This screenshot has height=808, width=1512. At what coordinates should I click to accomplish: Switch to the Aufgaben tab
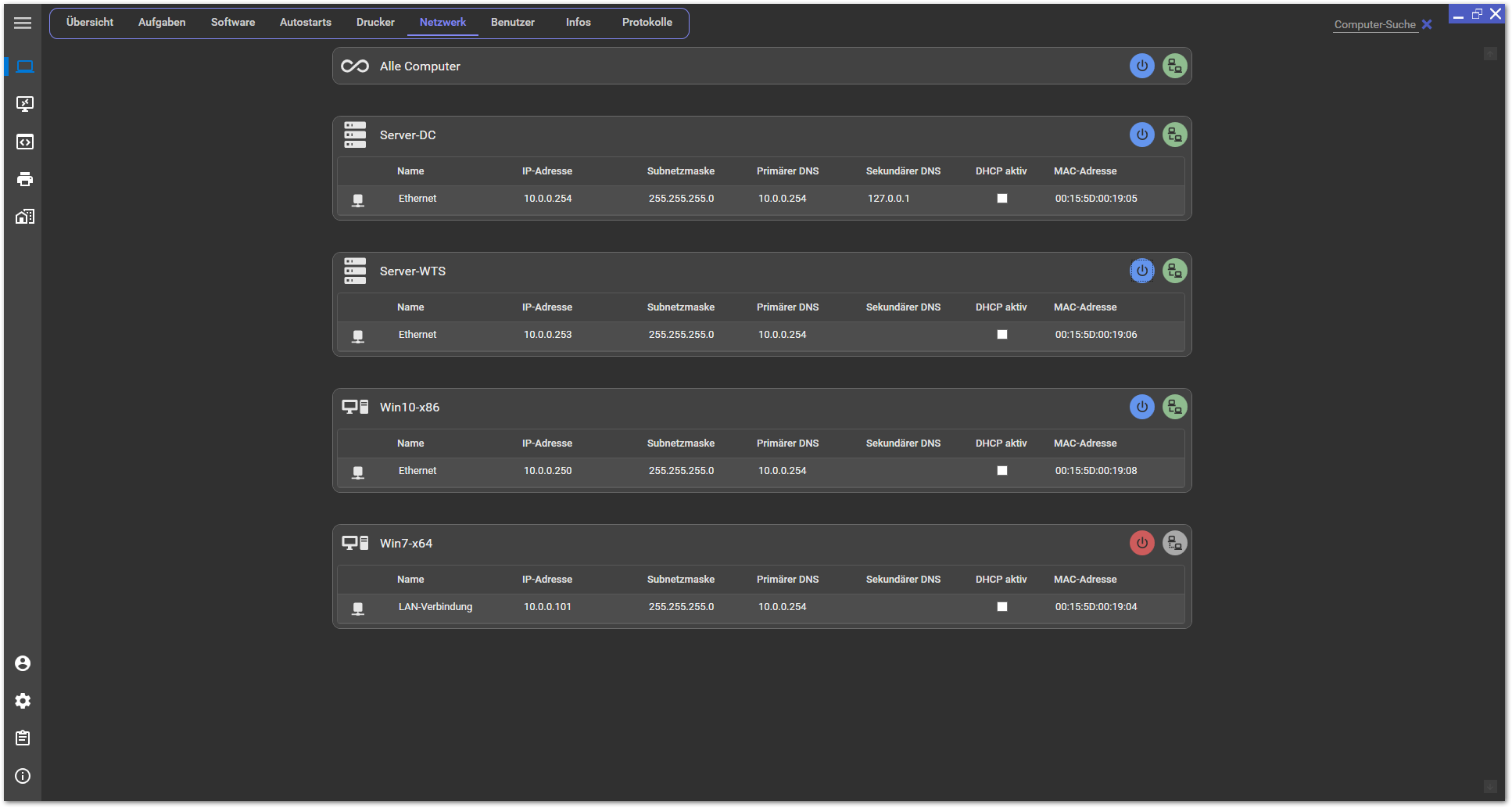[162, 23]
